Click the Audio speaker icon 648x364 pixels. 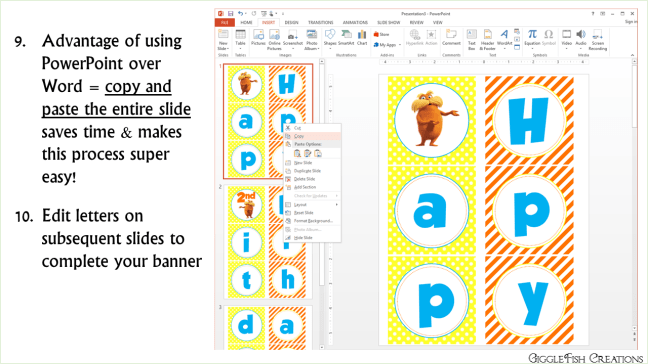[581, 35]
